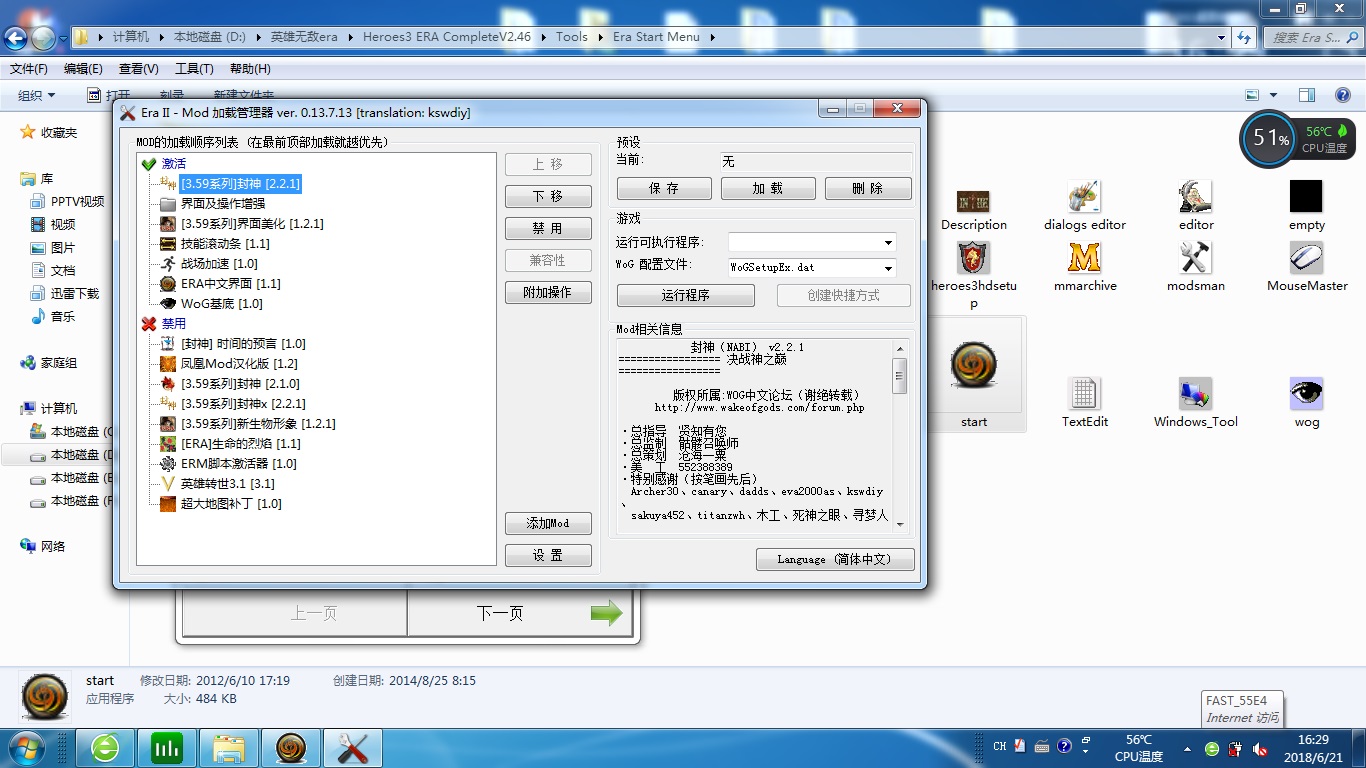Launch Windows_Tool icon
The image size is (1366, 768).
point(1195,394)
